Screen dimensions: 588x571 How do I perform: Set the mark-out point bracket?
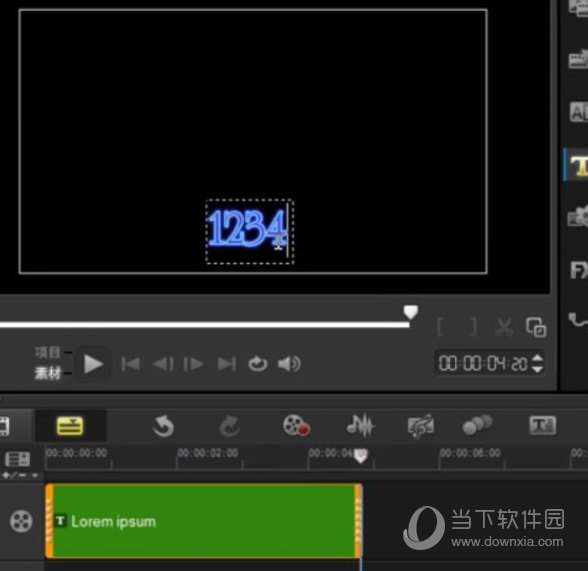click(x=474, y=327)
